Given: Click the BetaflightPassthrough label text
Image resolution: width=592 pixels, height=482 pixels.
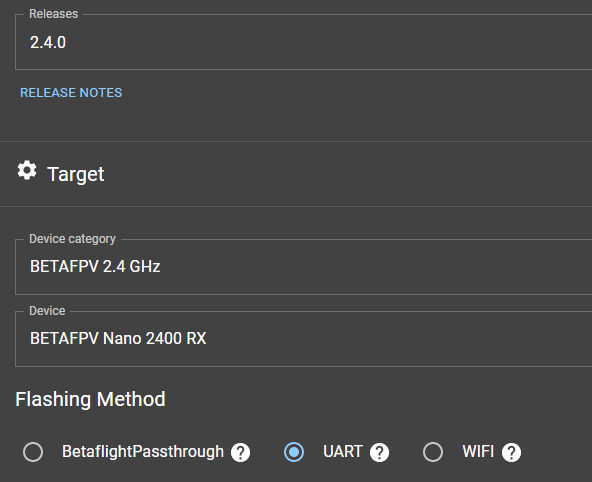Looking at the screenshot, I should pos(143,452).
